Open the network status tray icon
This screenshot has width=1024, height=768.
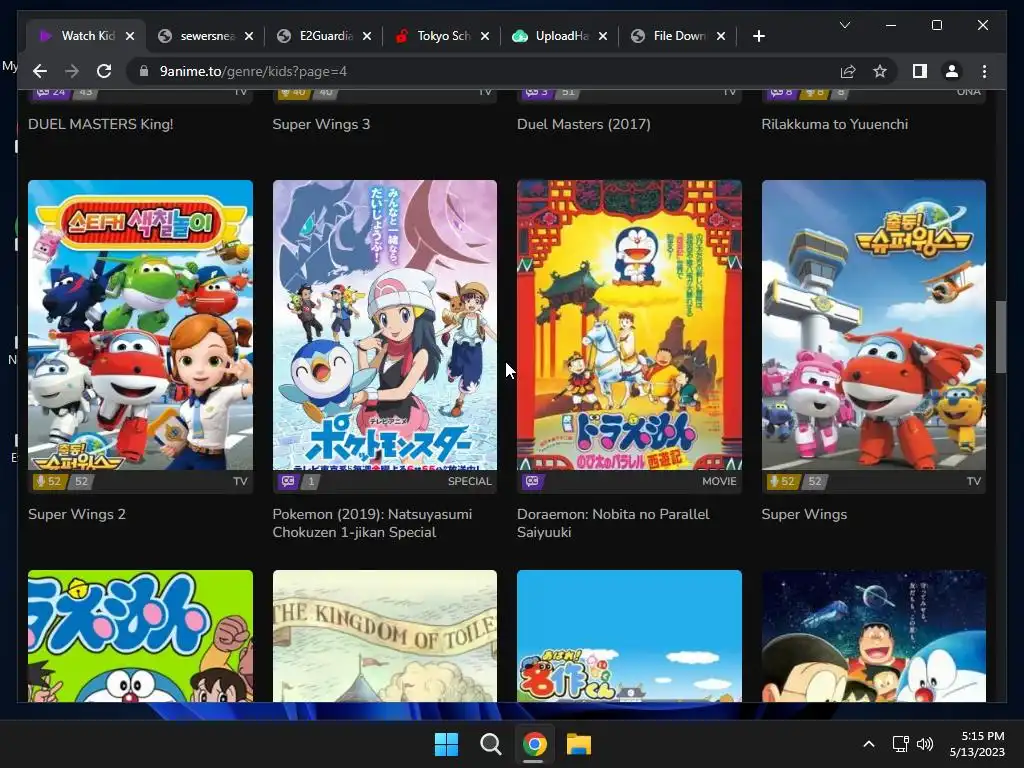pos(901,744)
